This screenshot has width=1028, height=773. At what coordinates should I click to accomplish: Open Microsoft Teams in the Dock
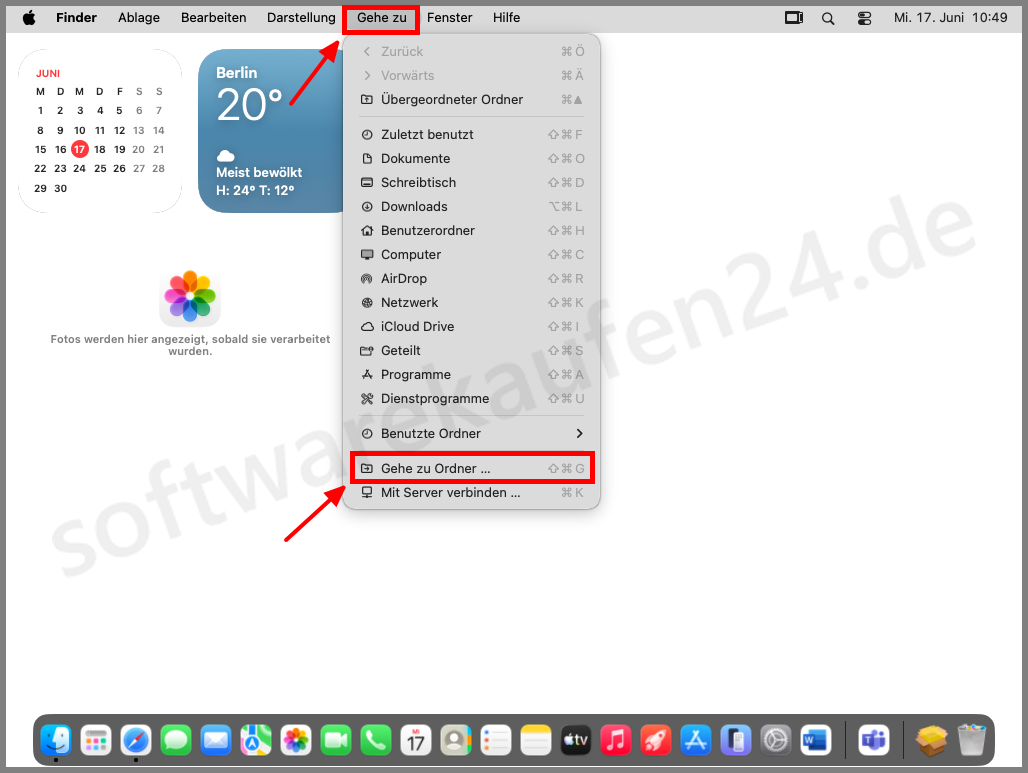[874, 740]
